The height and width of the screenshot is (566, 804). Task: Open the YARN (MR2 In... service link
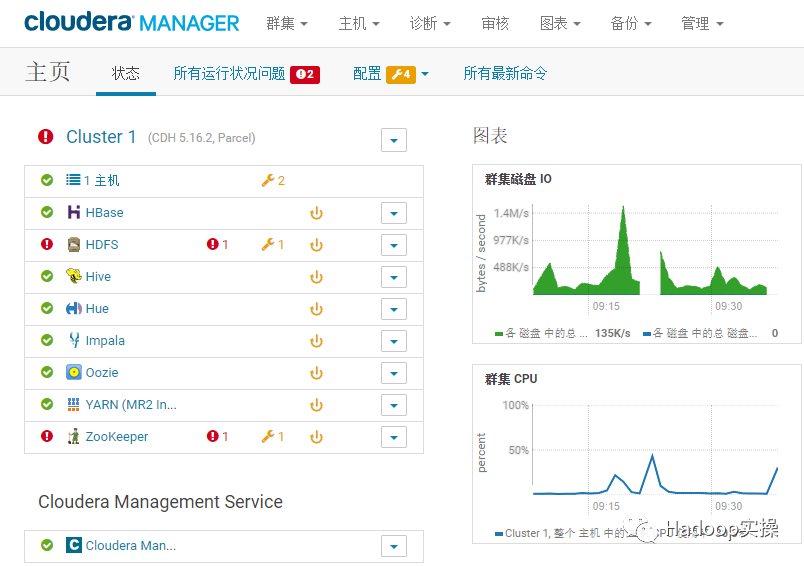point(131,405)
